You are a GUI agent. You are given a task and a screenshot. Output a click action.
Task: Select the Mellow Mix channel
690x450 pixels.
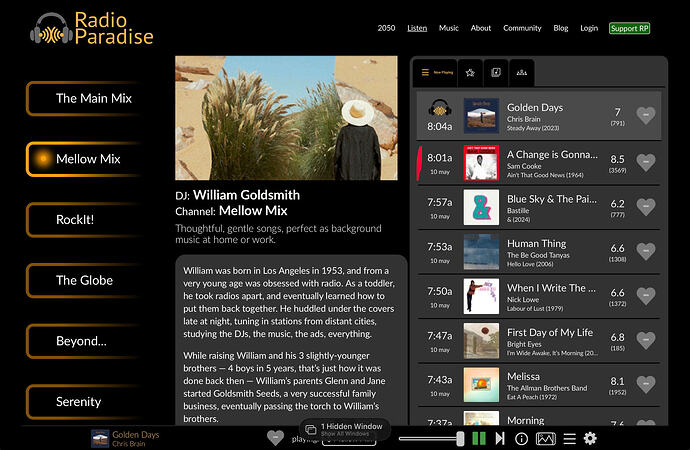click(84, 159)
